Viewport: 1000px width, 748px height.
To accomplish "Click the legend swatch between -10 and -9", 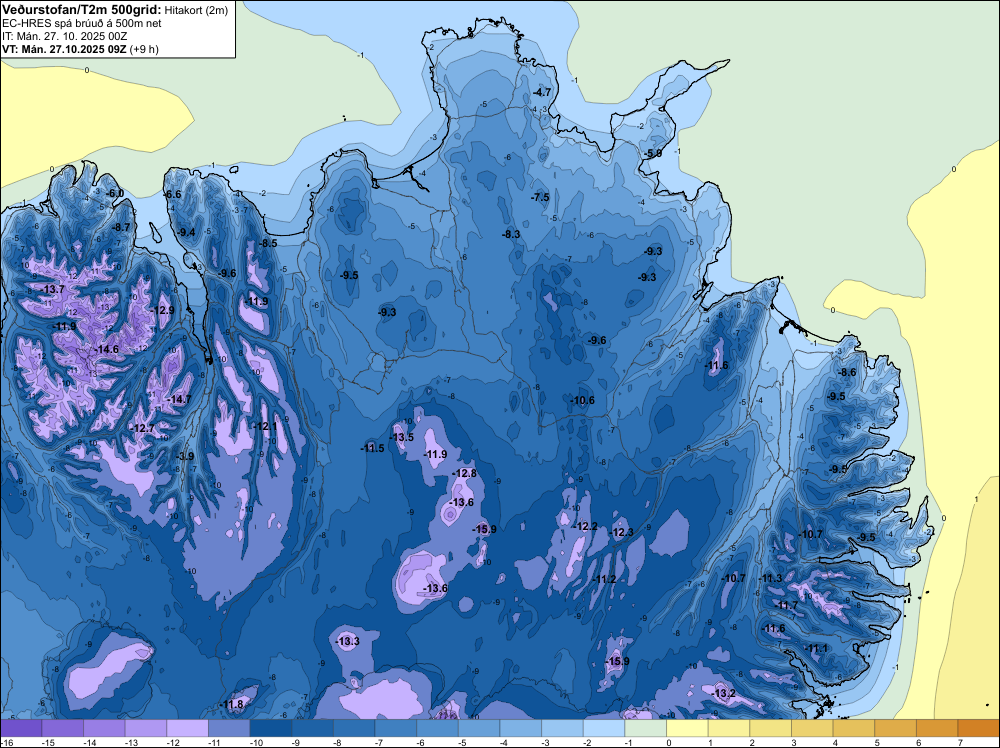I will click(271, 728).
